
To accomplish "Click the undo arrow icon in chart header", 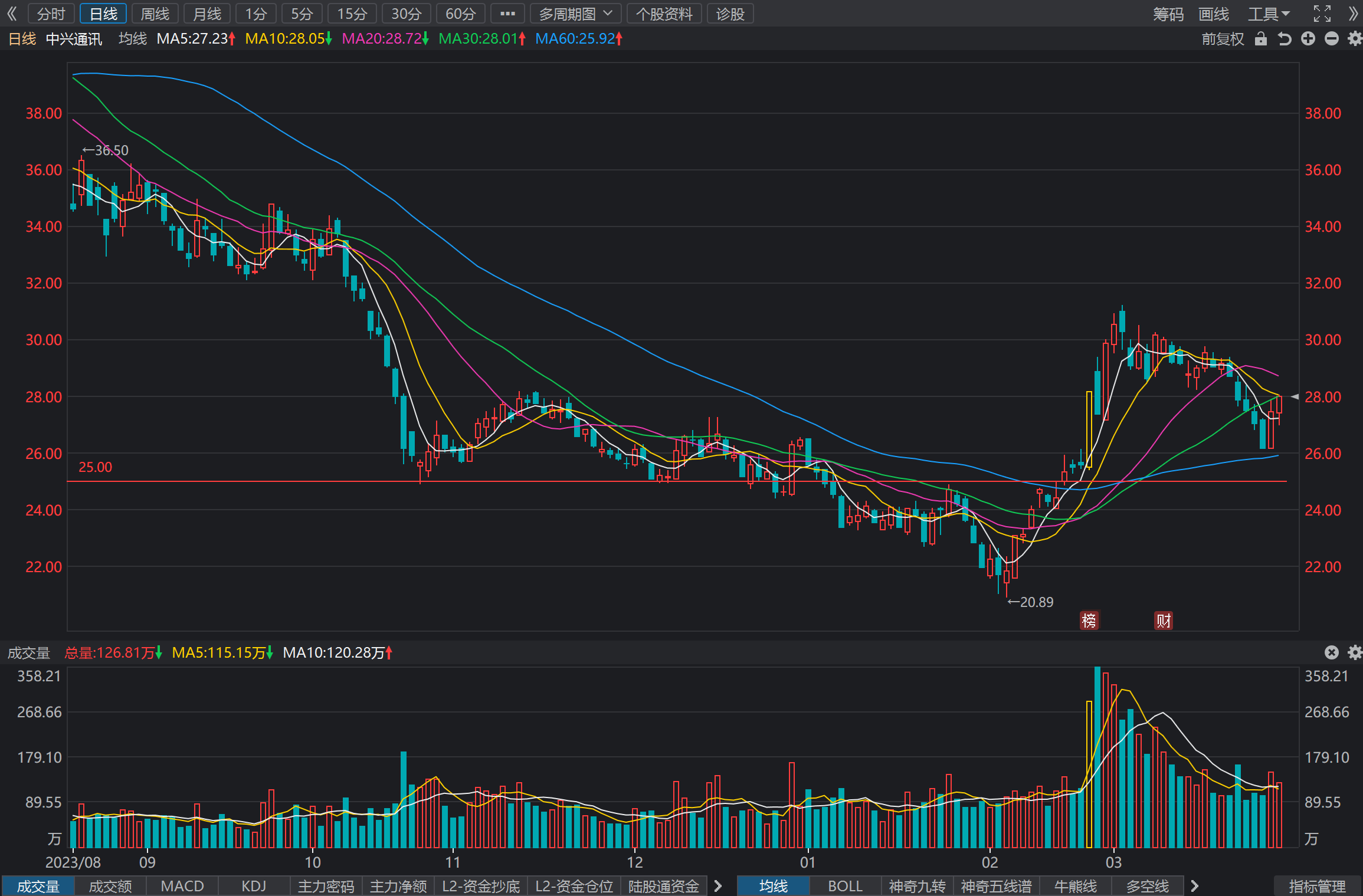I will pos(1285,39).
